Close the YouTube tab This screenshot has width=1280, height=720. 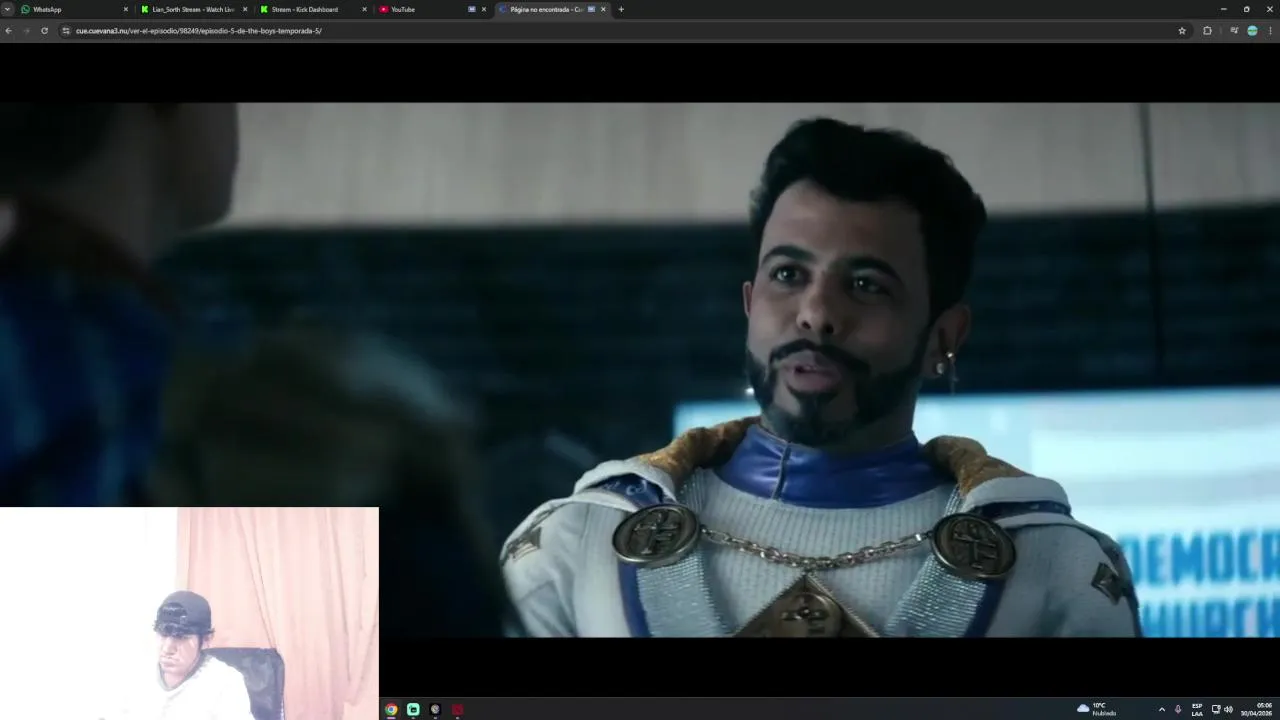click(x=484, y=9)
